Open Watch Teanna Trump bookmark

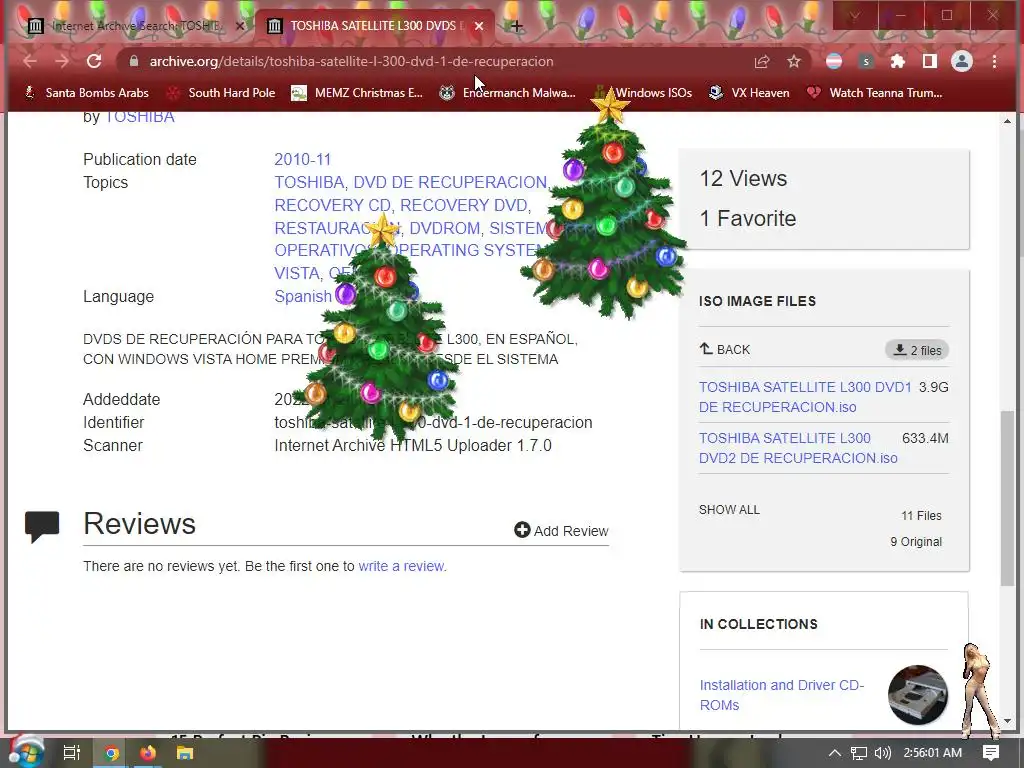(x=874, y=93)
